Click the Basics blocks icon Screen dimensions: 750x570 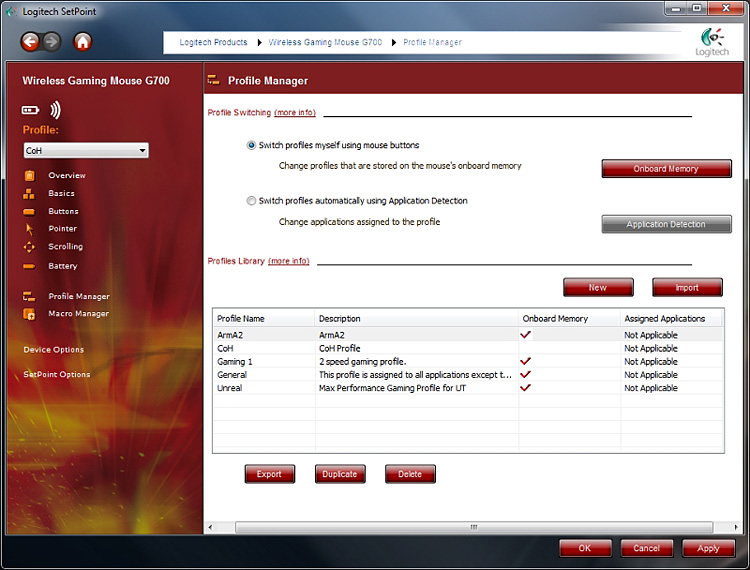(29, 194)
